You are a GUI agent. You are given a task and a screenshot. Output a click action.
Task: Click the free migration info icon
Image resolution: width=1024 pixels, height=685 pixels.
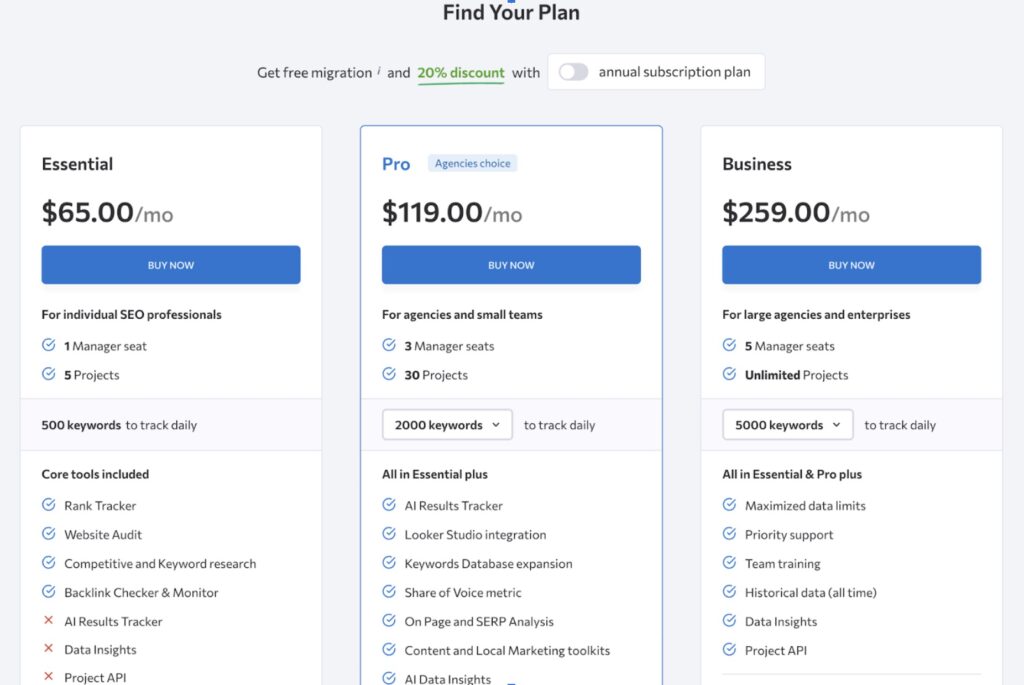379,71
